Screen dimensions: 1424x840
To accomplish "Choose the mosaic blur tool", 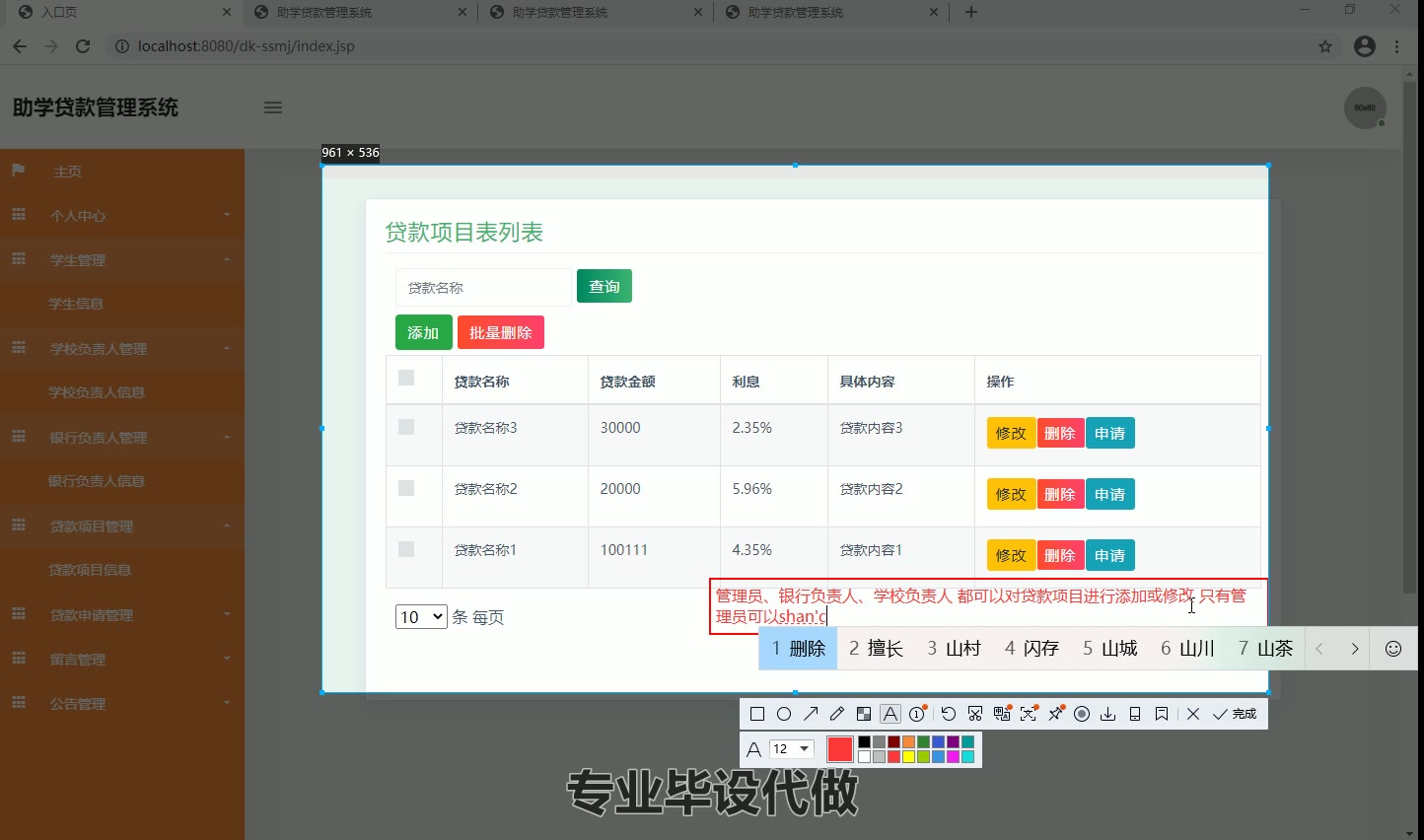I will coord(864,714).
